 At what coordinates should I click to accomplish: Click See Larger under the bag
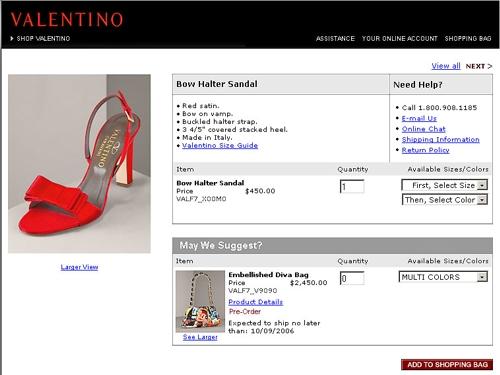[200, 337]
